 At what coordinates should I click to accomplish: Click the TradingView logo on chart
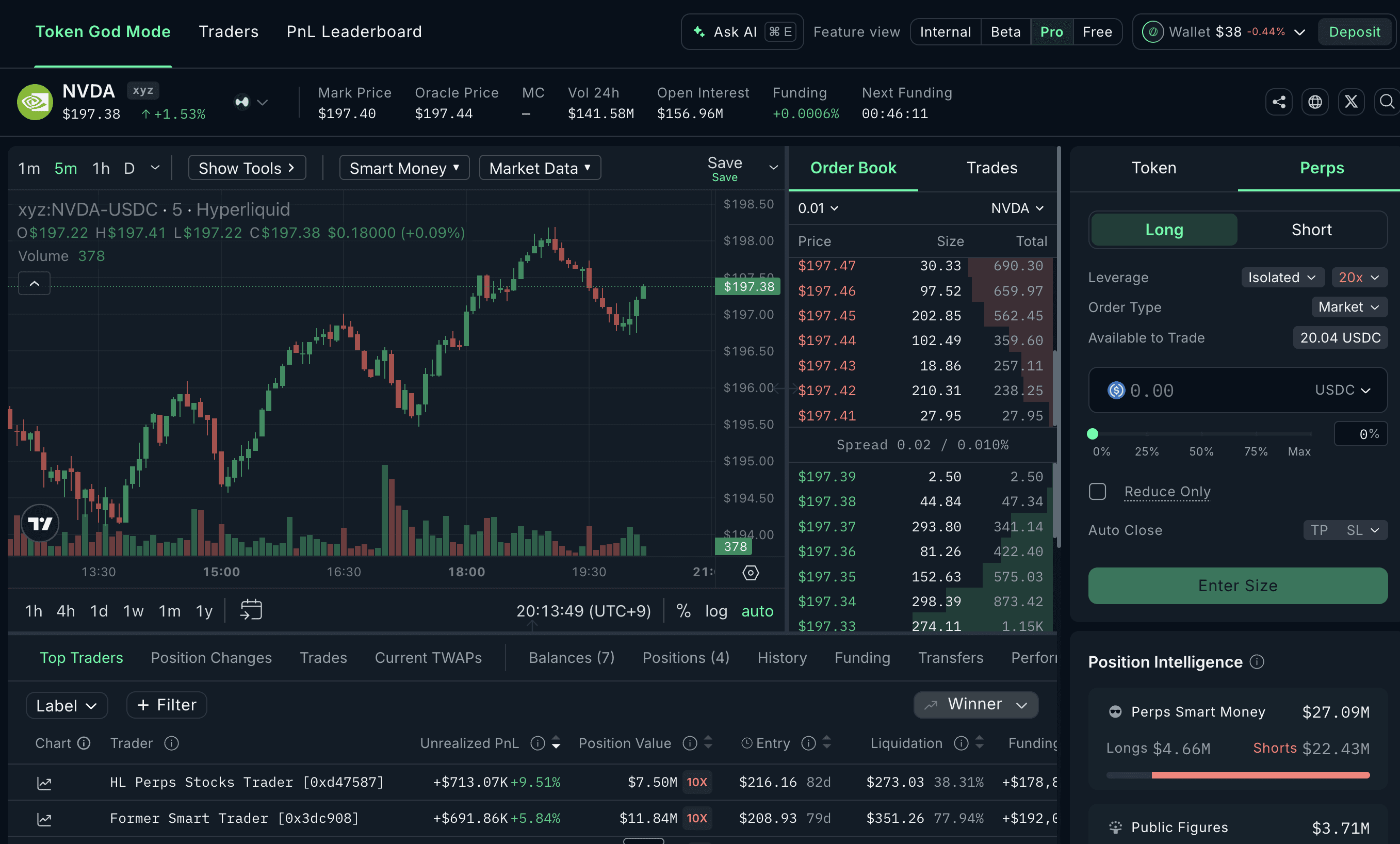pos(40,523)
